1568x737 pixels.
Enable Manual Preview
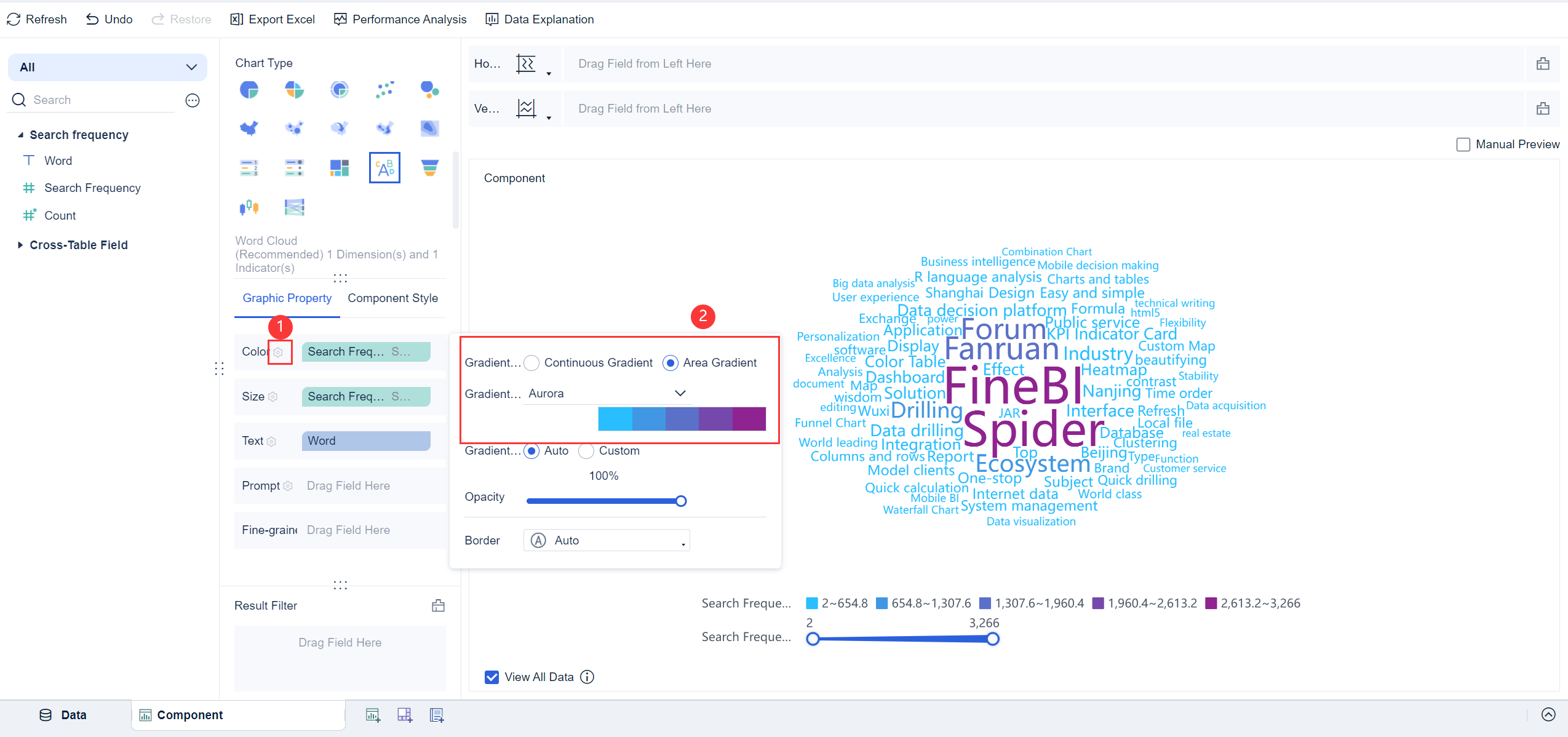pos(1463,144)
